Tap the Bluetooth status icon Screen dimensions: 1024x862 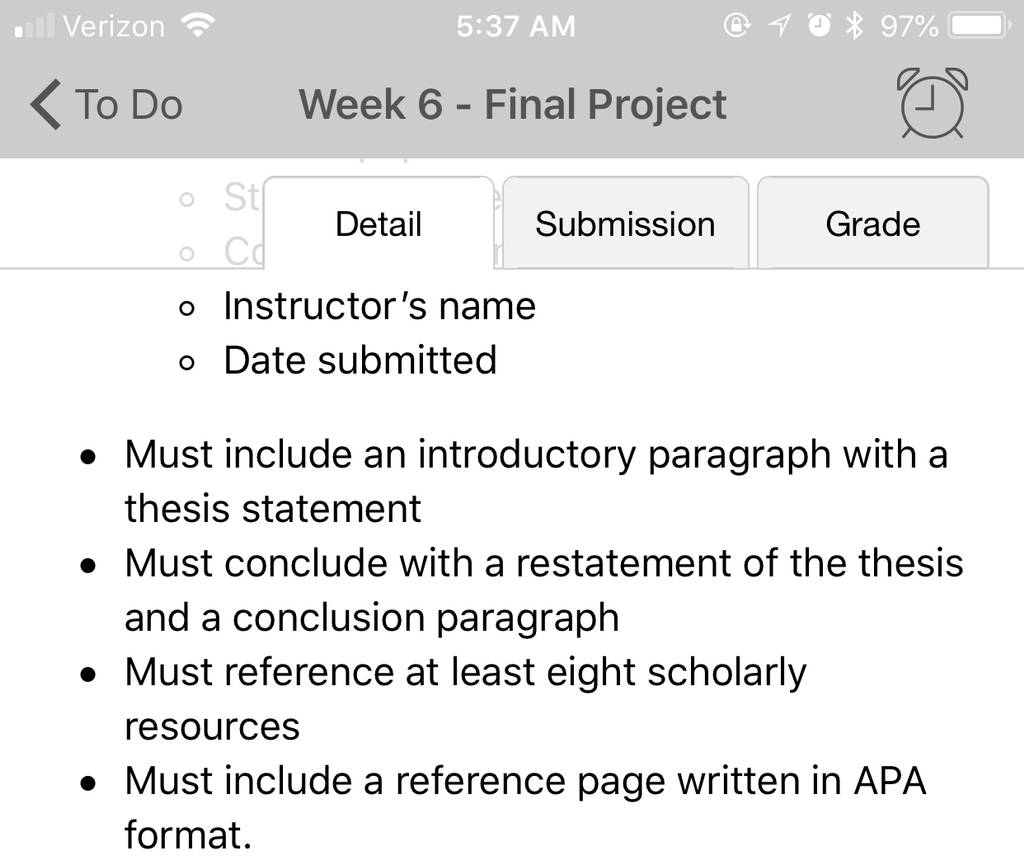coord(854,26)
